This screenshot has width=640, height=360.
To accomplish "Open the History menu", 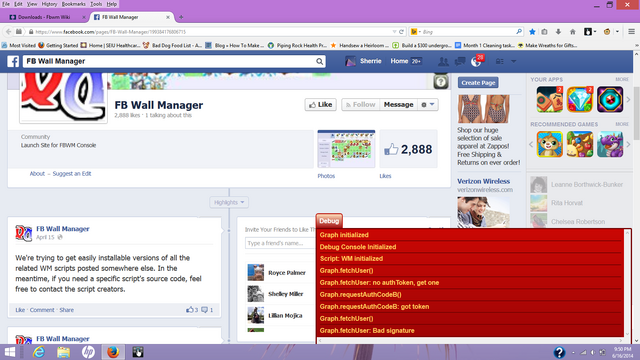I will coord(49,4).
